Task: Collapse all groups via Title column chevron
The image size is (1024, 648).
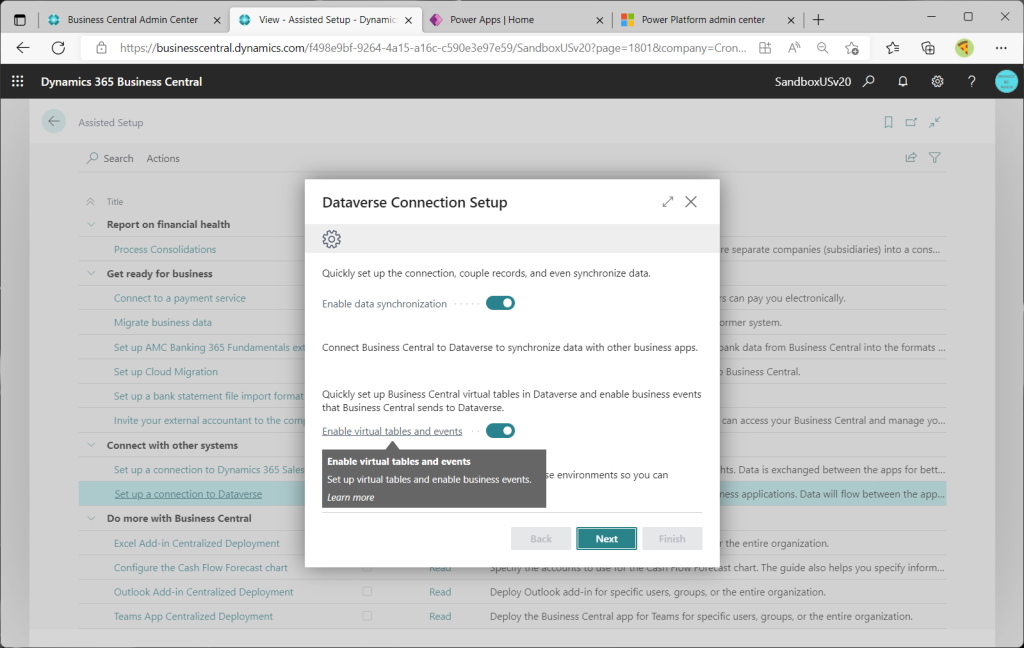Action: tap(91, 201)
